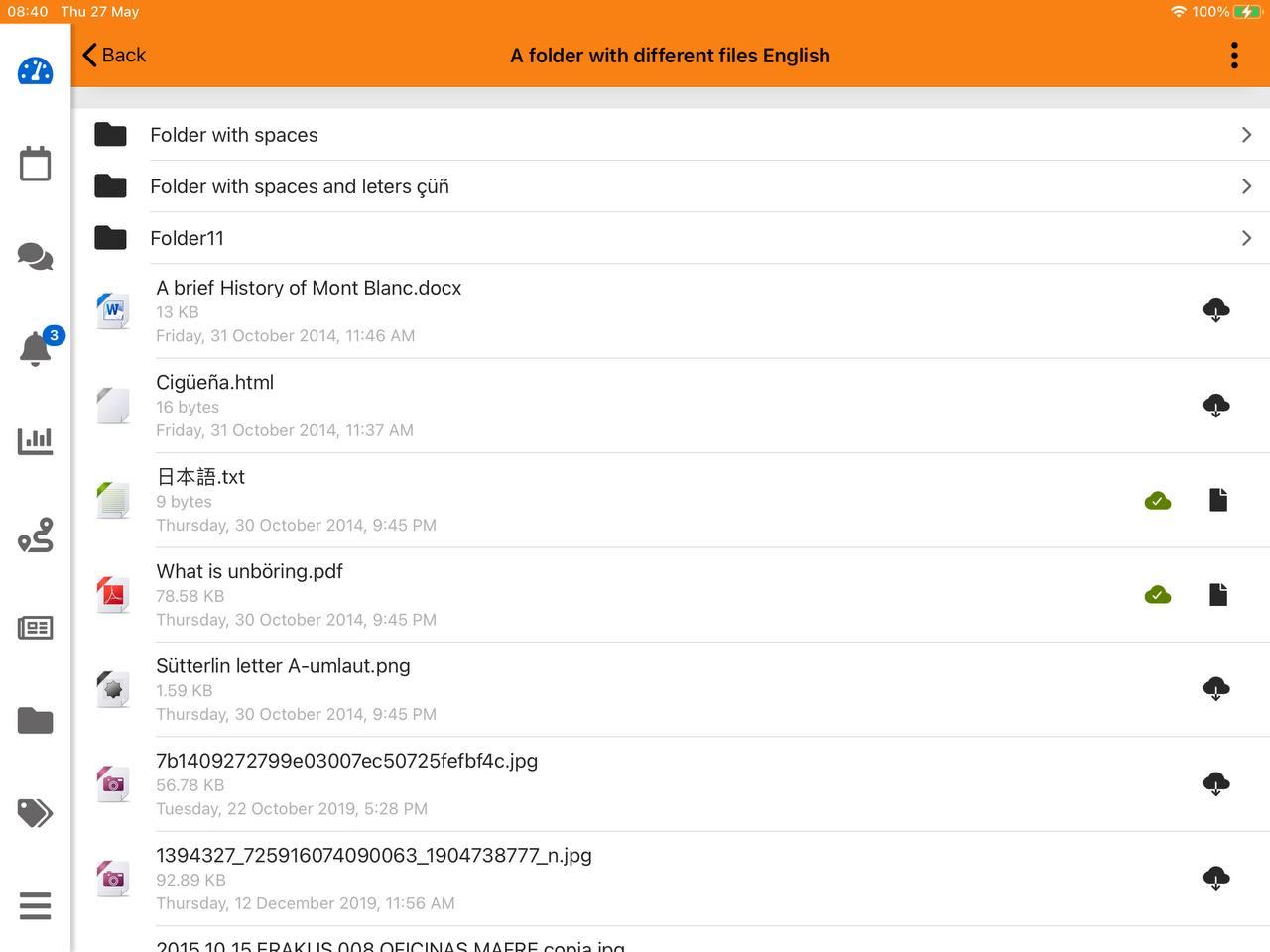Download A brief History of Mont Blanc.docx
Viewport: 1270px width, 952px height.
pyautogui.click(x=1215, y=310)
